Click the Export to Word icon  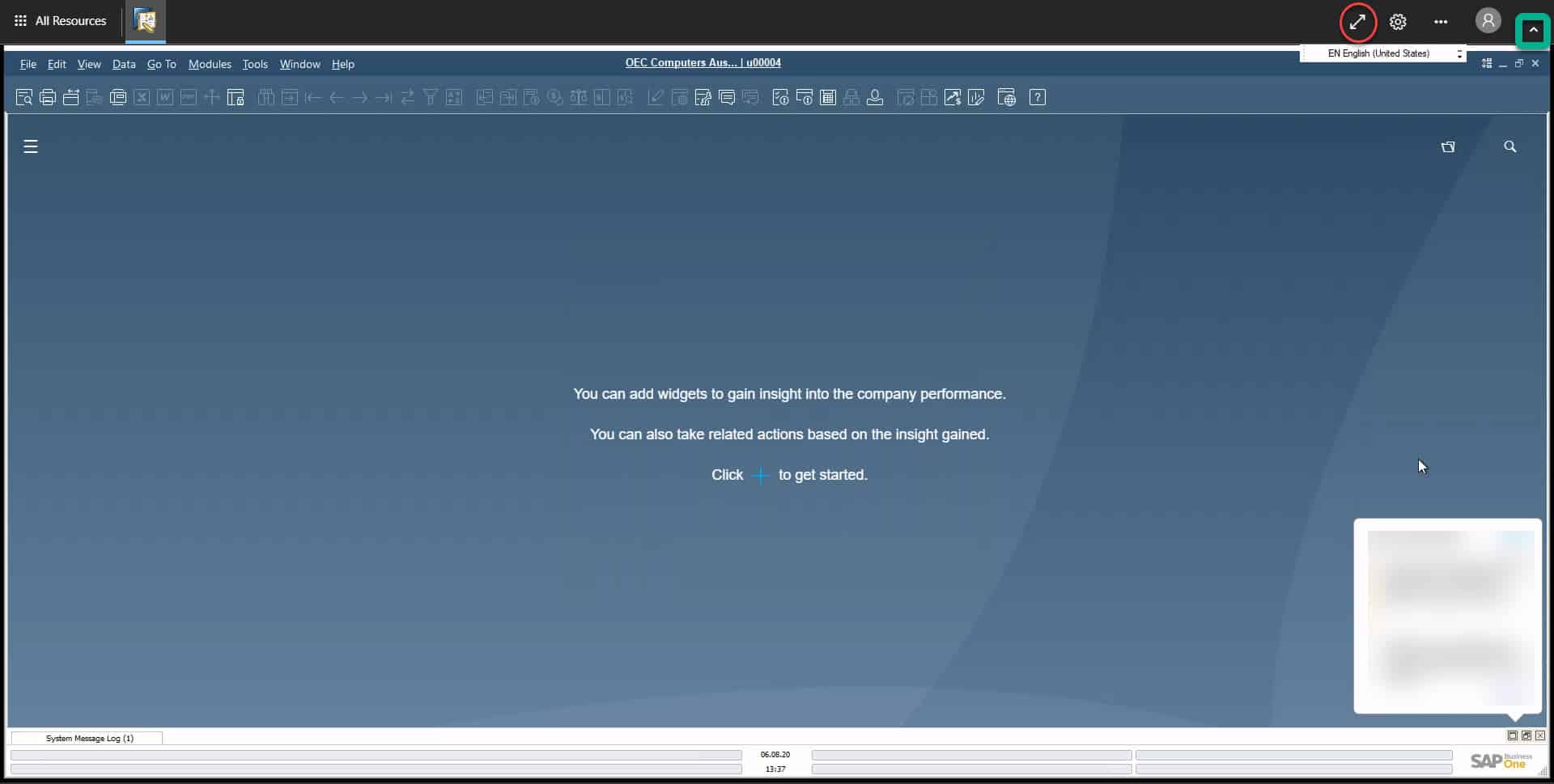[165, 98]
